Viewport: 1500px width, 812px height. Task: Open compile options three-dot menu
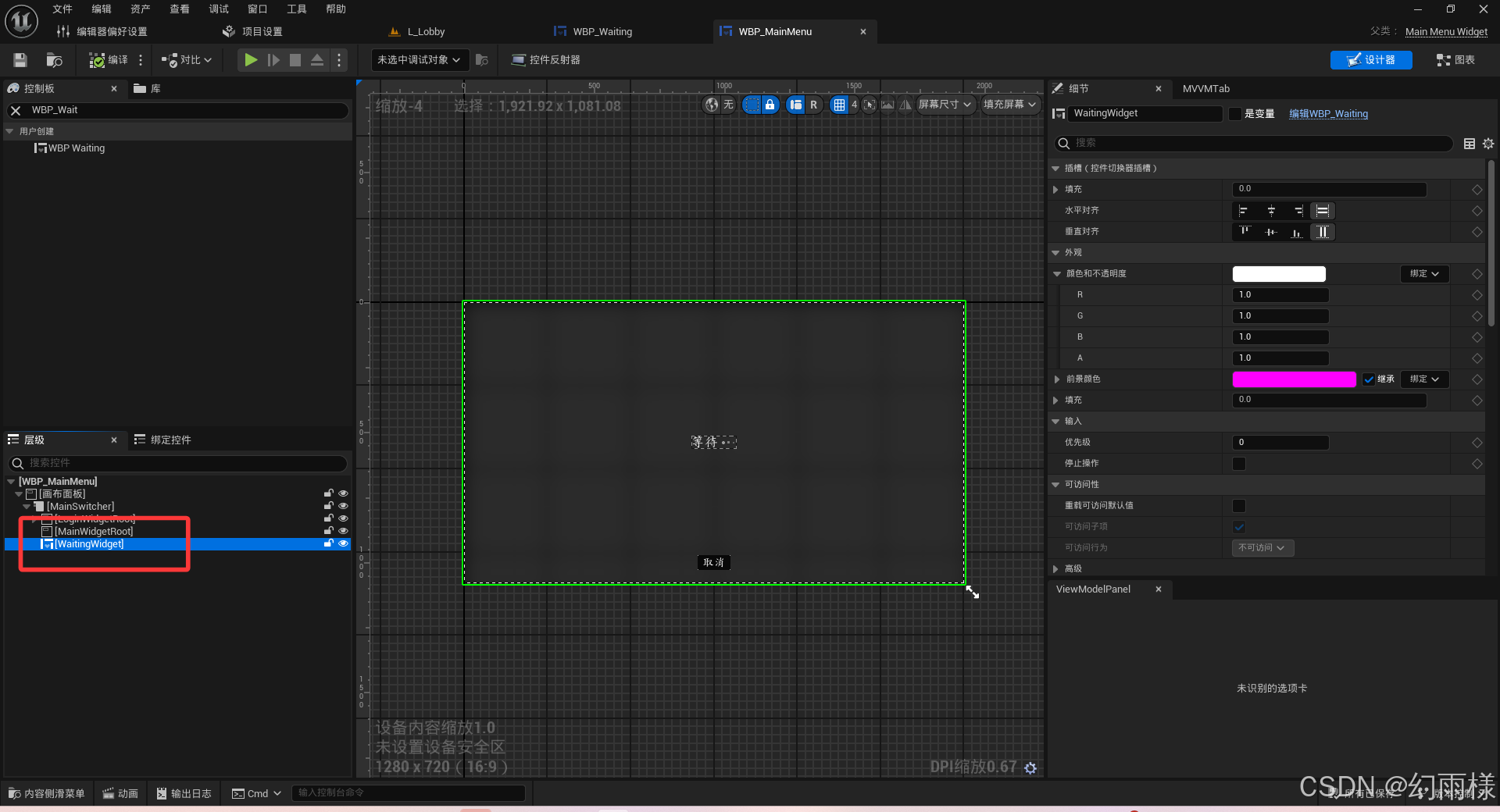coord(141,60)
